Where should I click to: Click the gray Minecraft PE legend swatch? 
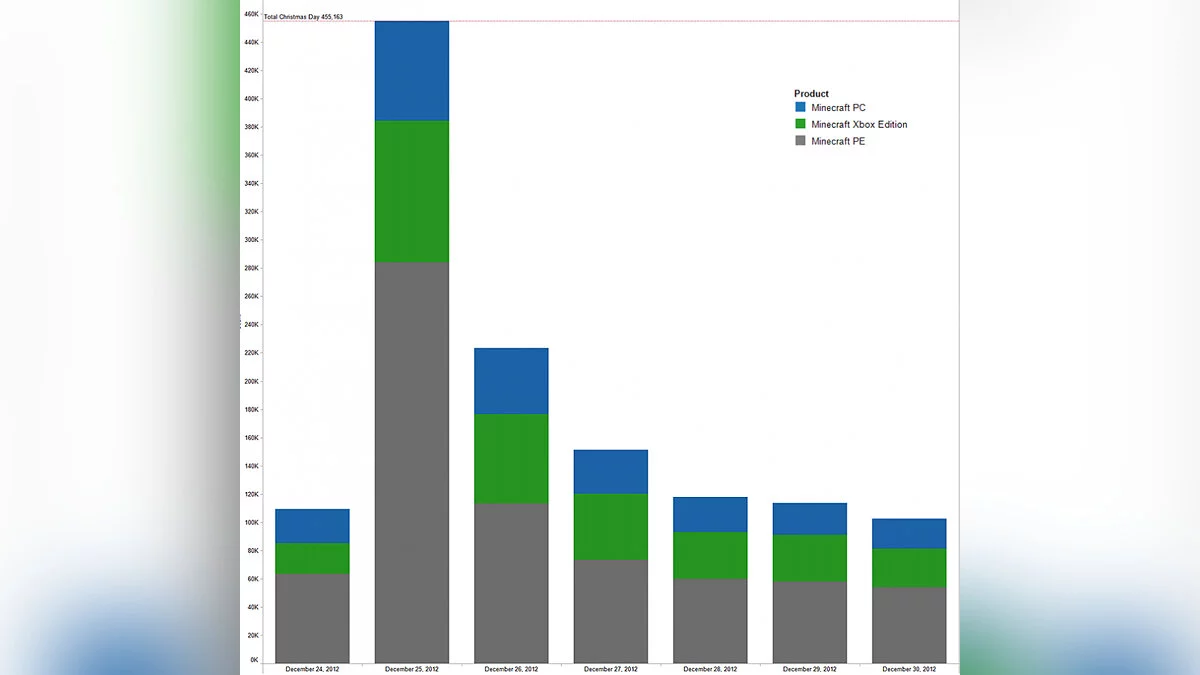[x=800, y=141]
